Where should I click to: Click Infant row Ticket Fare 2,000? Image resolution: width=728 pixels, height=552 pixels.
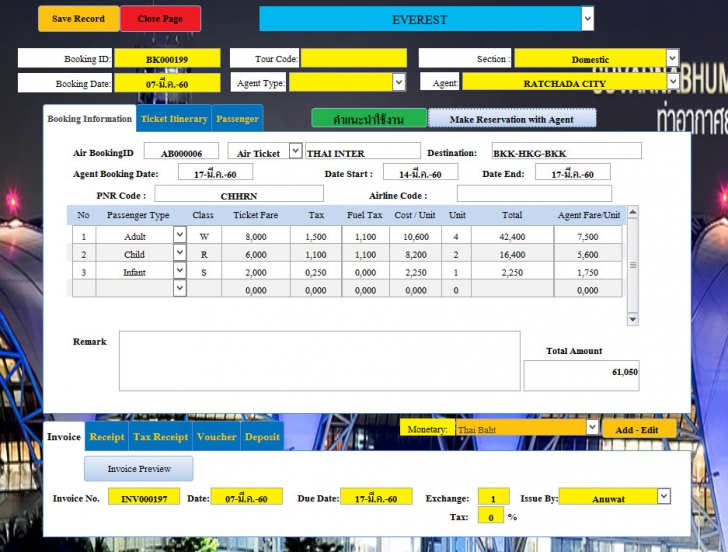(x=256, y=272)
